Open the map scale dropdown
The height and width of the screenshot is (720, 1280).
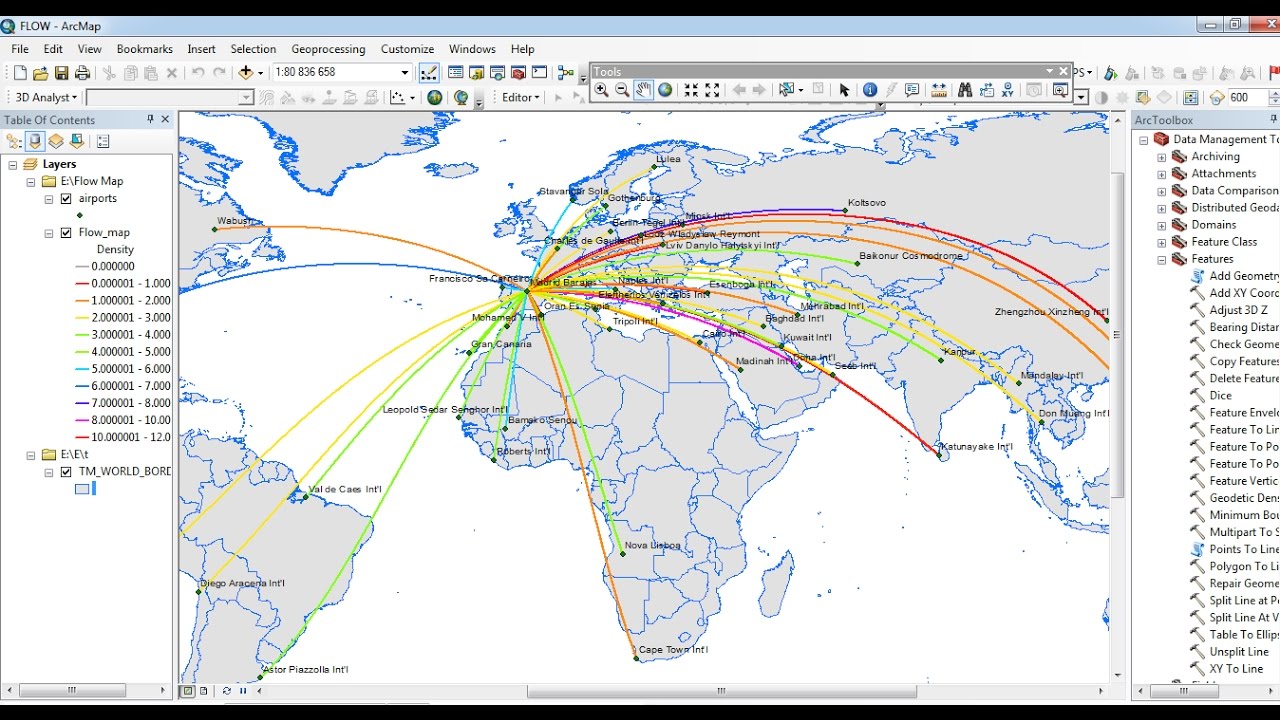click(404, 71)
